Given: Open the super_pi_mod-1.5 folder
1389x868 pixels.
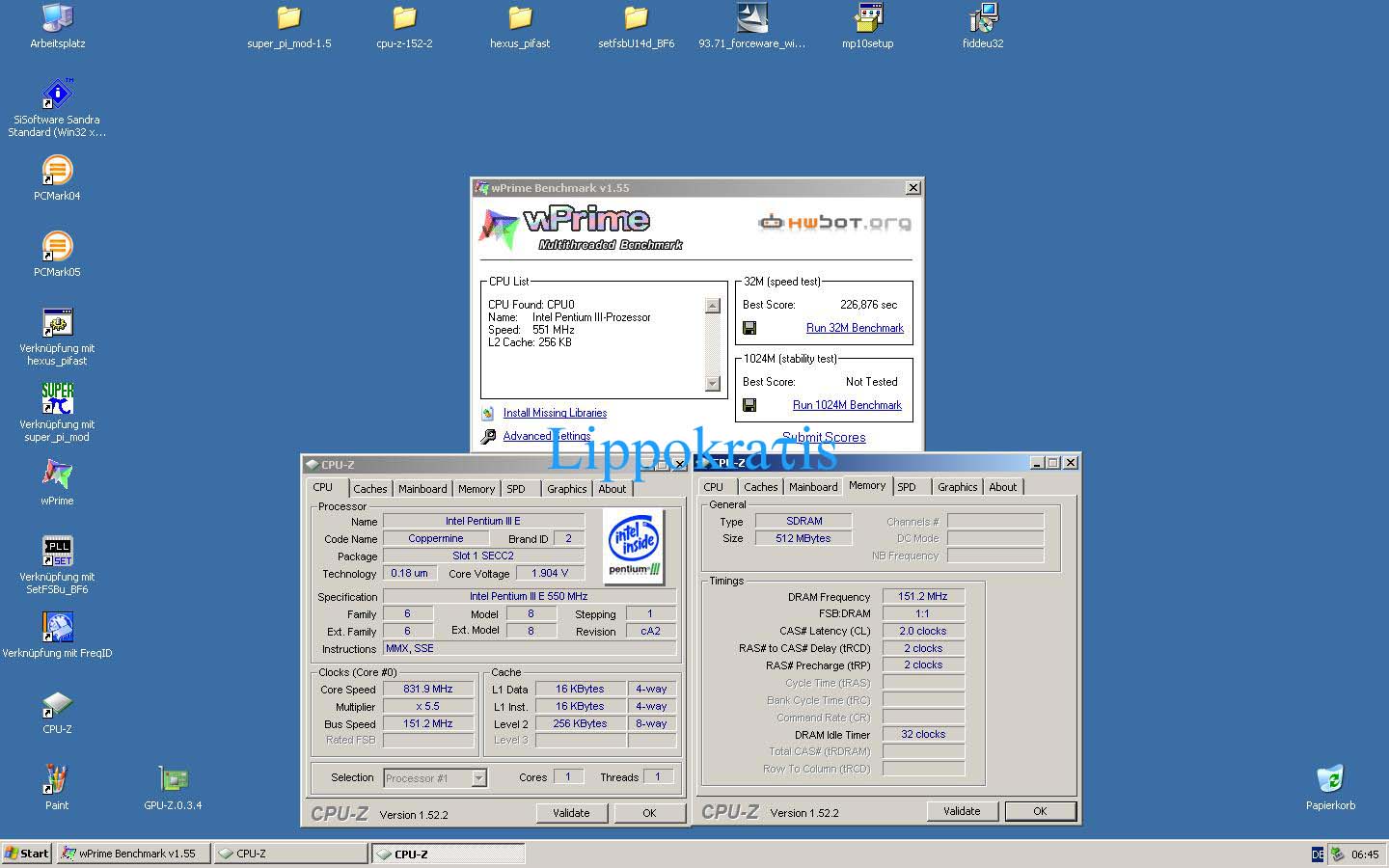Looking at the screenshot, I should (x=288, y=26).
